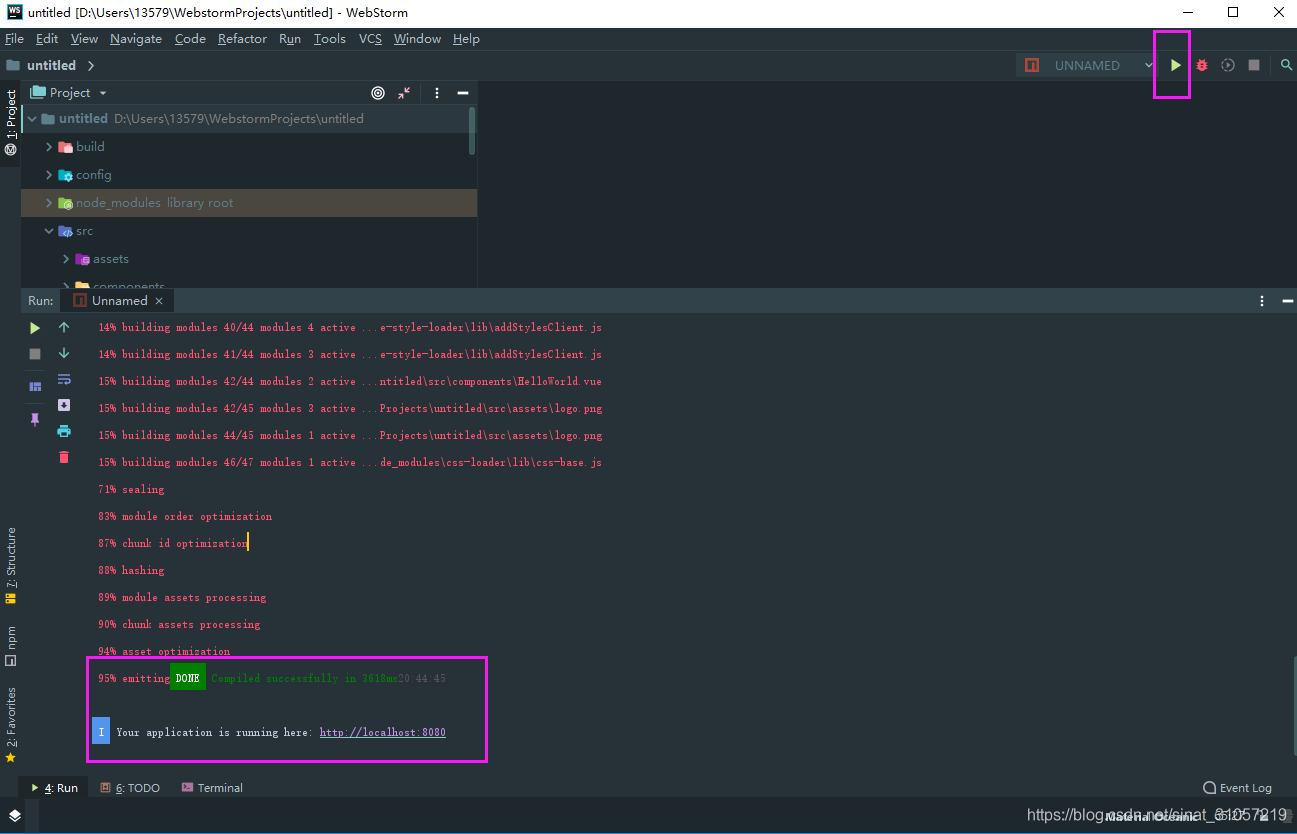This screenshot has width=1297, height=834.
Task: Click the untitled breadcrumb in navigation bar
Action: 51,65
